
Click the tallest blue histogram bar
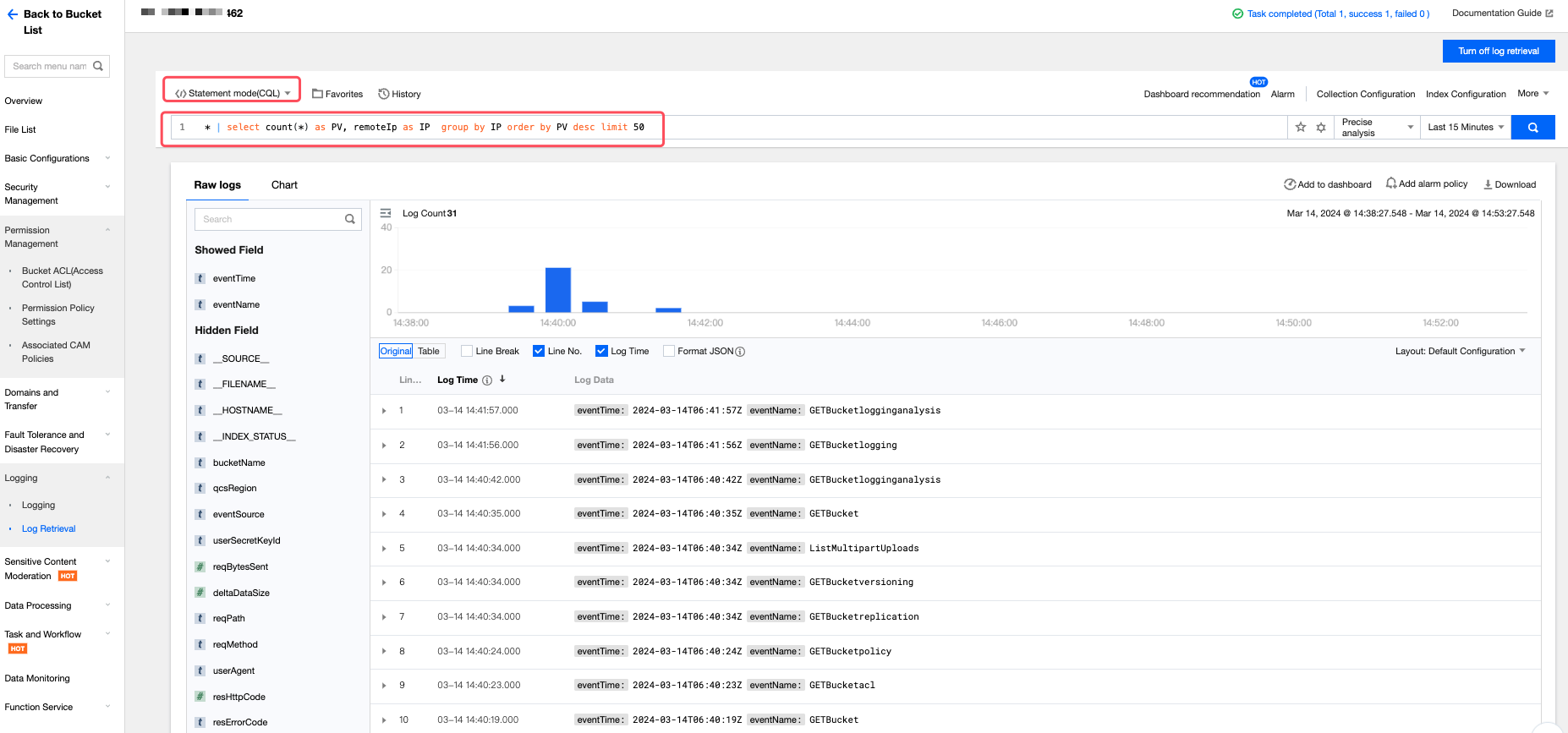pyautogui.click(x=558, y=290)
